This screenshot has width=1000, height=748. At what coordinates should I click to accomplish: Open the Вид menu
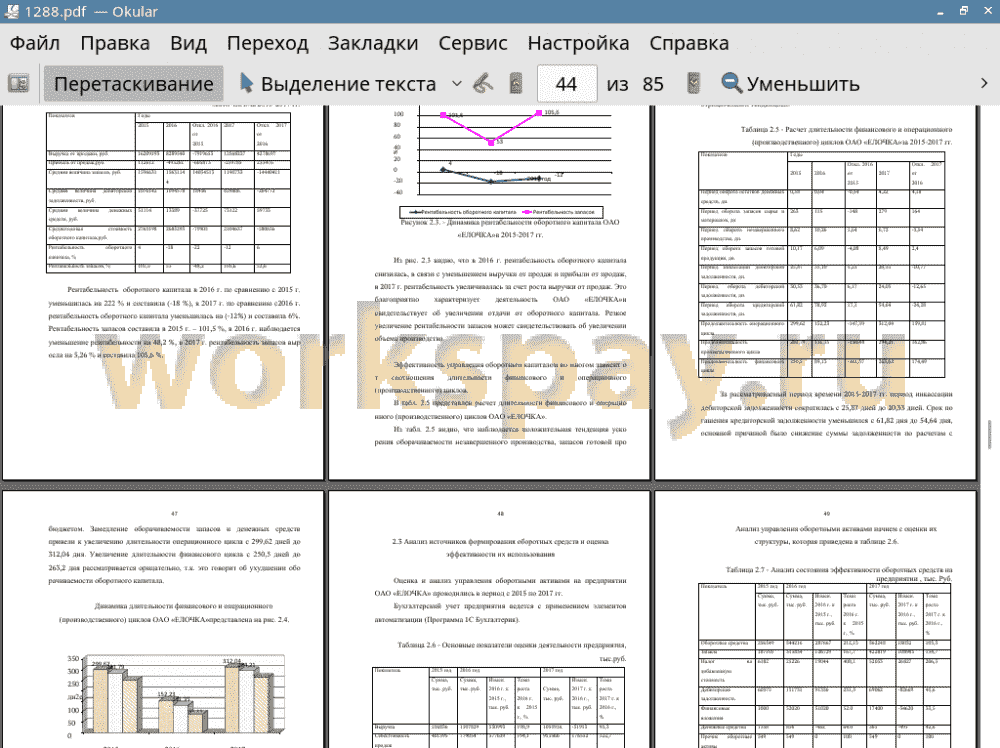pyautogui.click(x=188, y=43)
